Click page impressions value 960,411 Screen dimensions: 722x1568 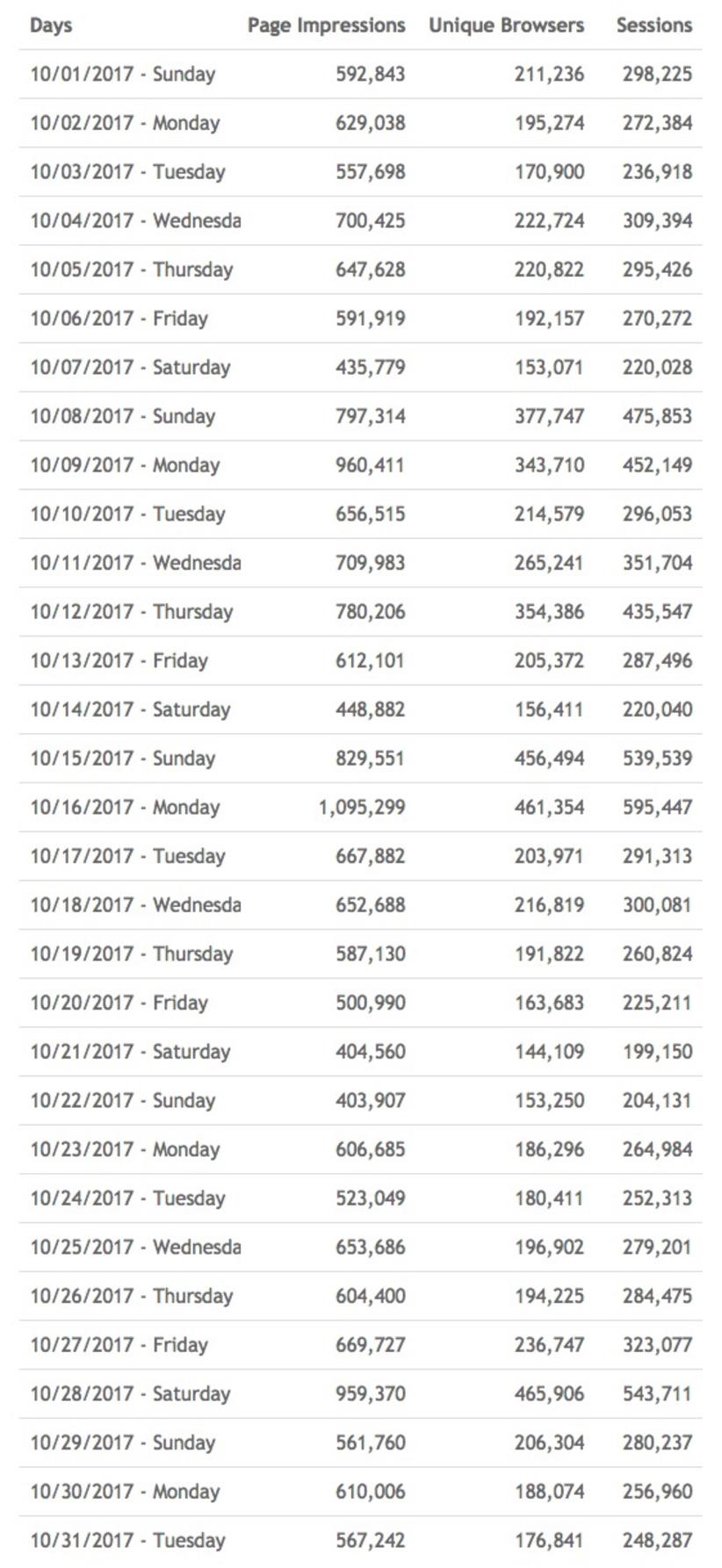click(370, 465)
